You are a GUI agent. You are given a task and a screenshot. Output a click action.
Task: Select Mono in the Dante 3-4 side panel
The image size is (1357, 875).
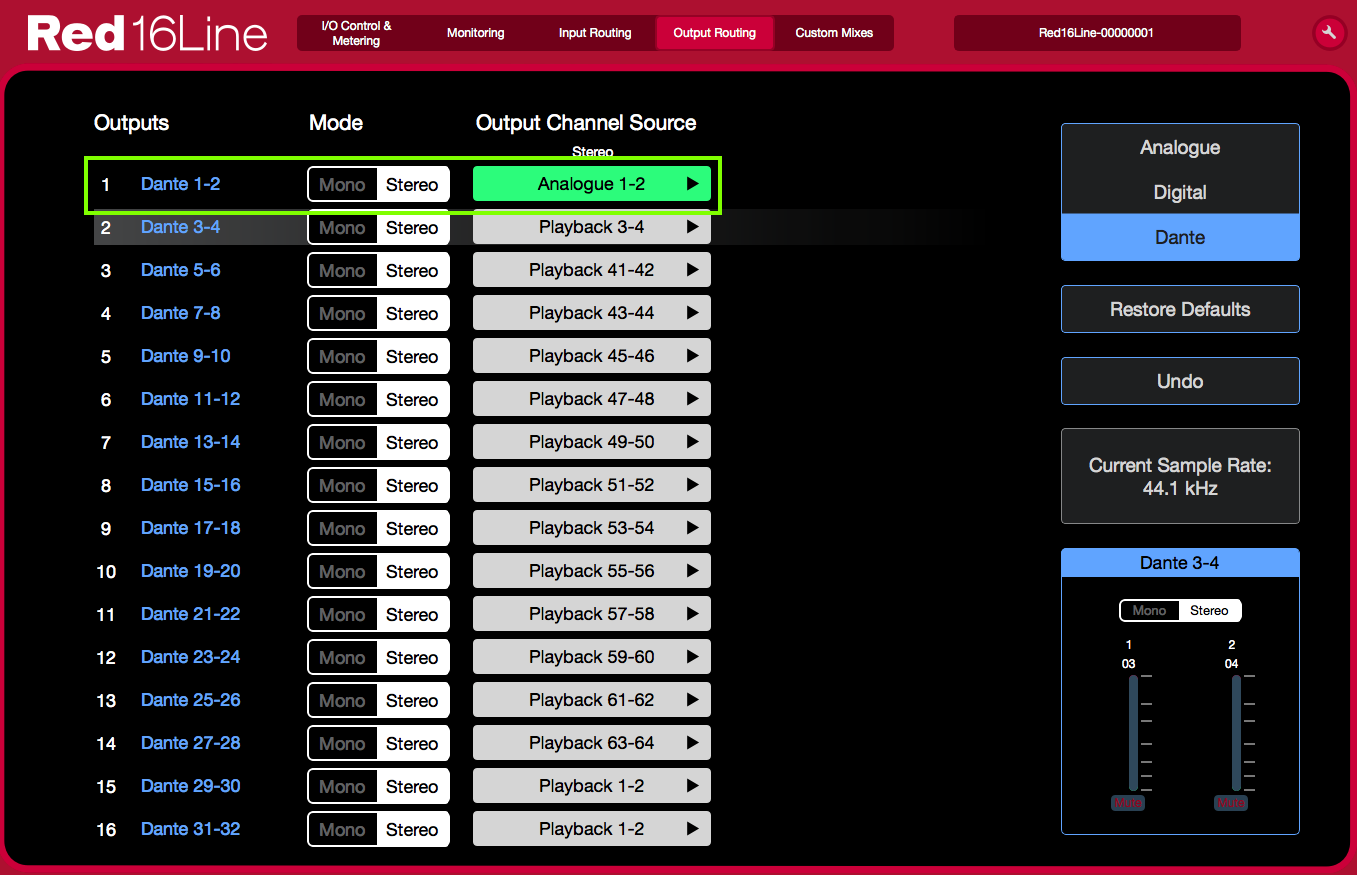pos(1149,610)
